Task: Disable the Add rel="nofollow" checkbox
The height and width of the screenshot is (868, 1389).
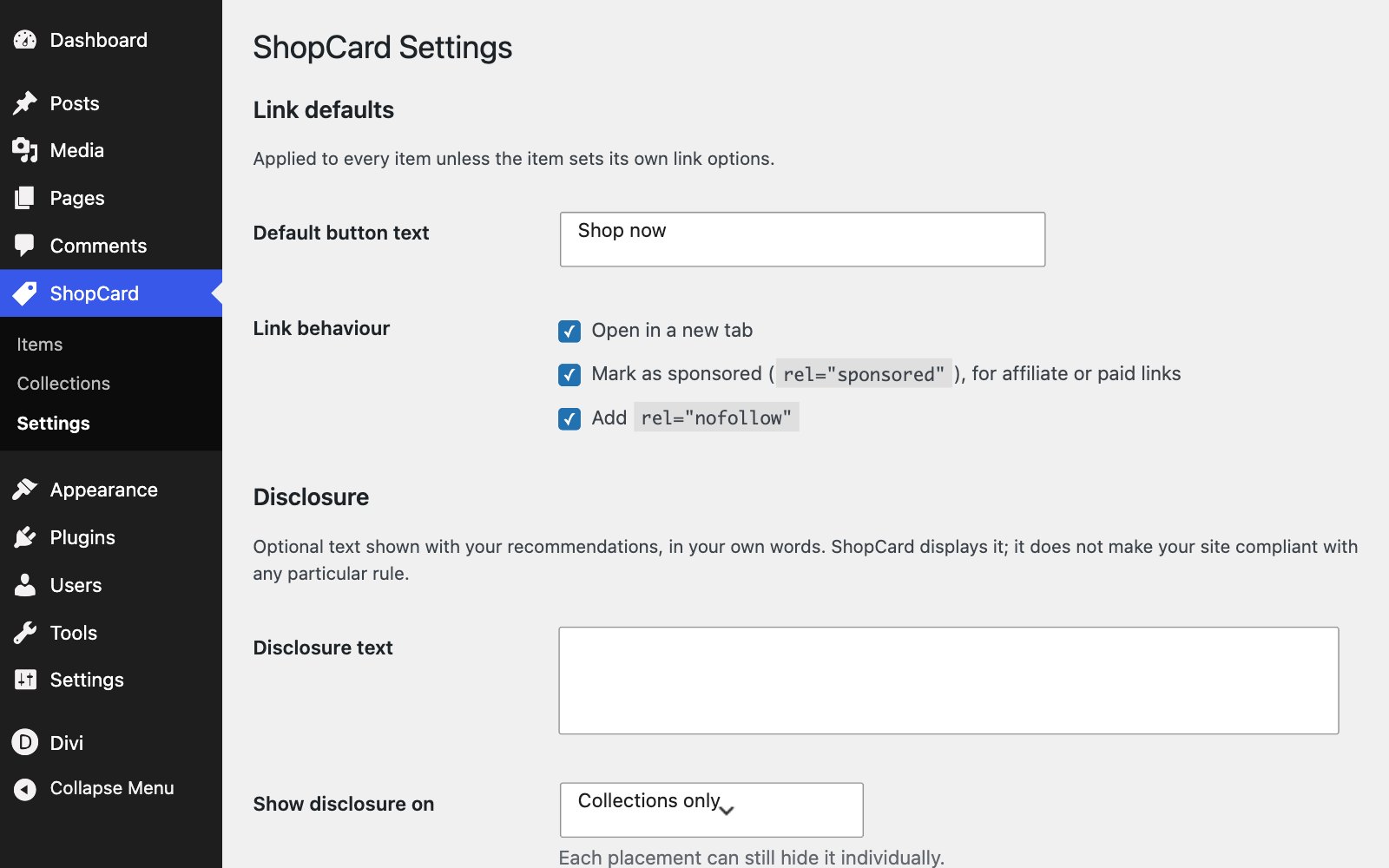Action: pos(569,419)
